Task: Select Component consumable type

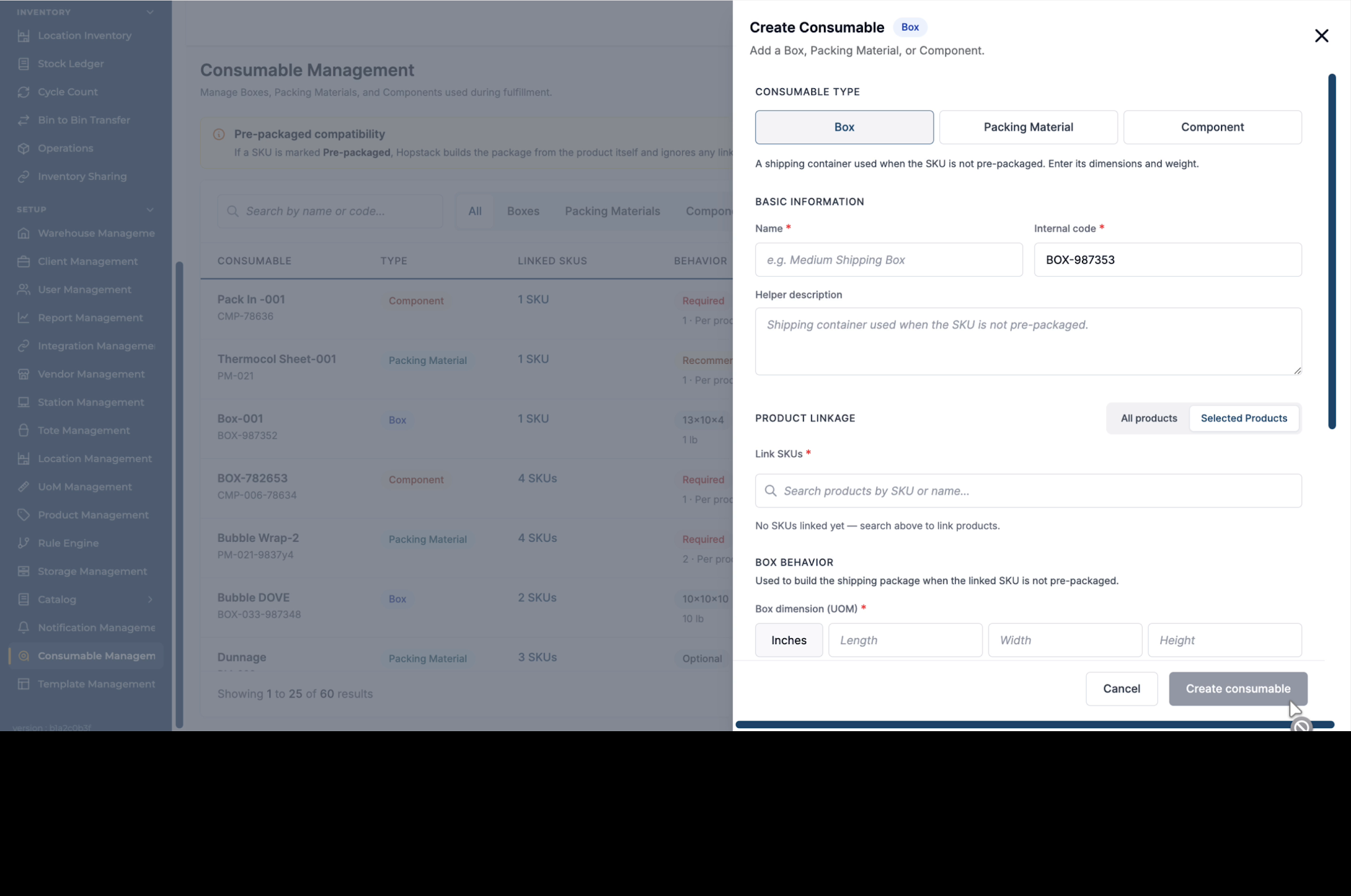Action: (1212, 127)
